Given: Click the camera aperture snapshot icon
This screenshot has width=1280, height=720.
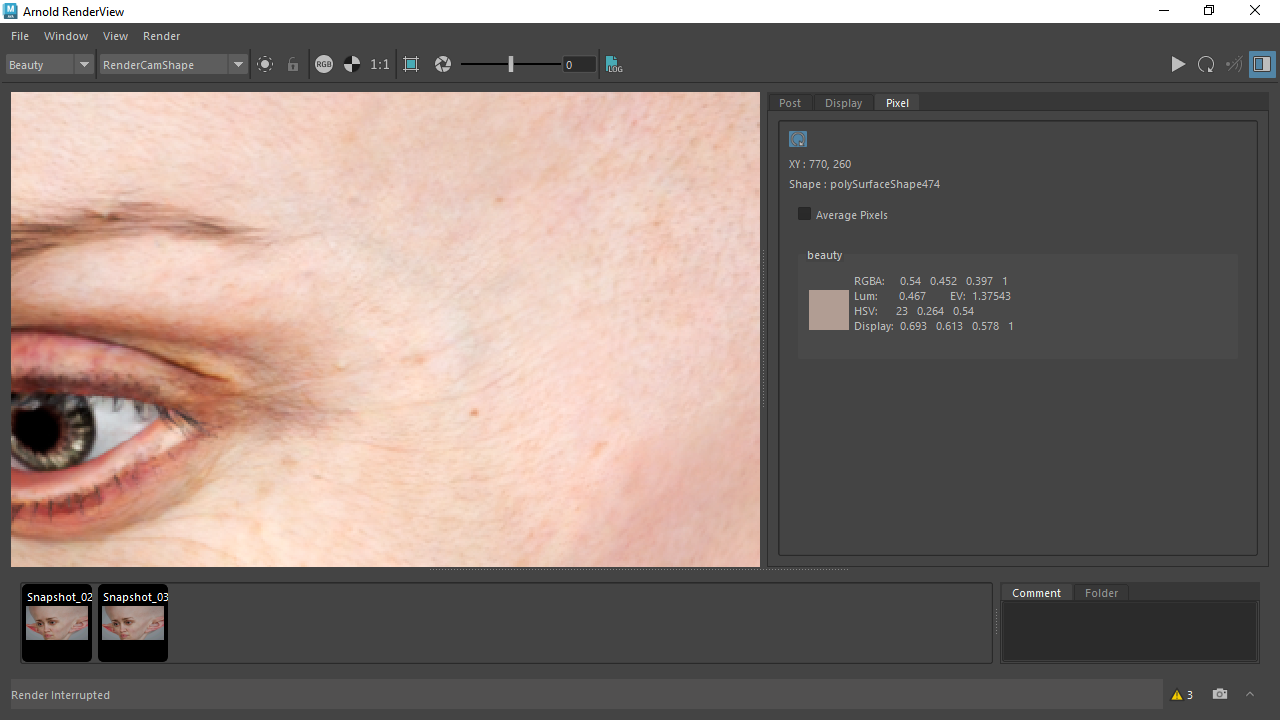Looking at the screenshot, I should 443,64.
